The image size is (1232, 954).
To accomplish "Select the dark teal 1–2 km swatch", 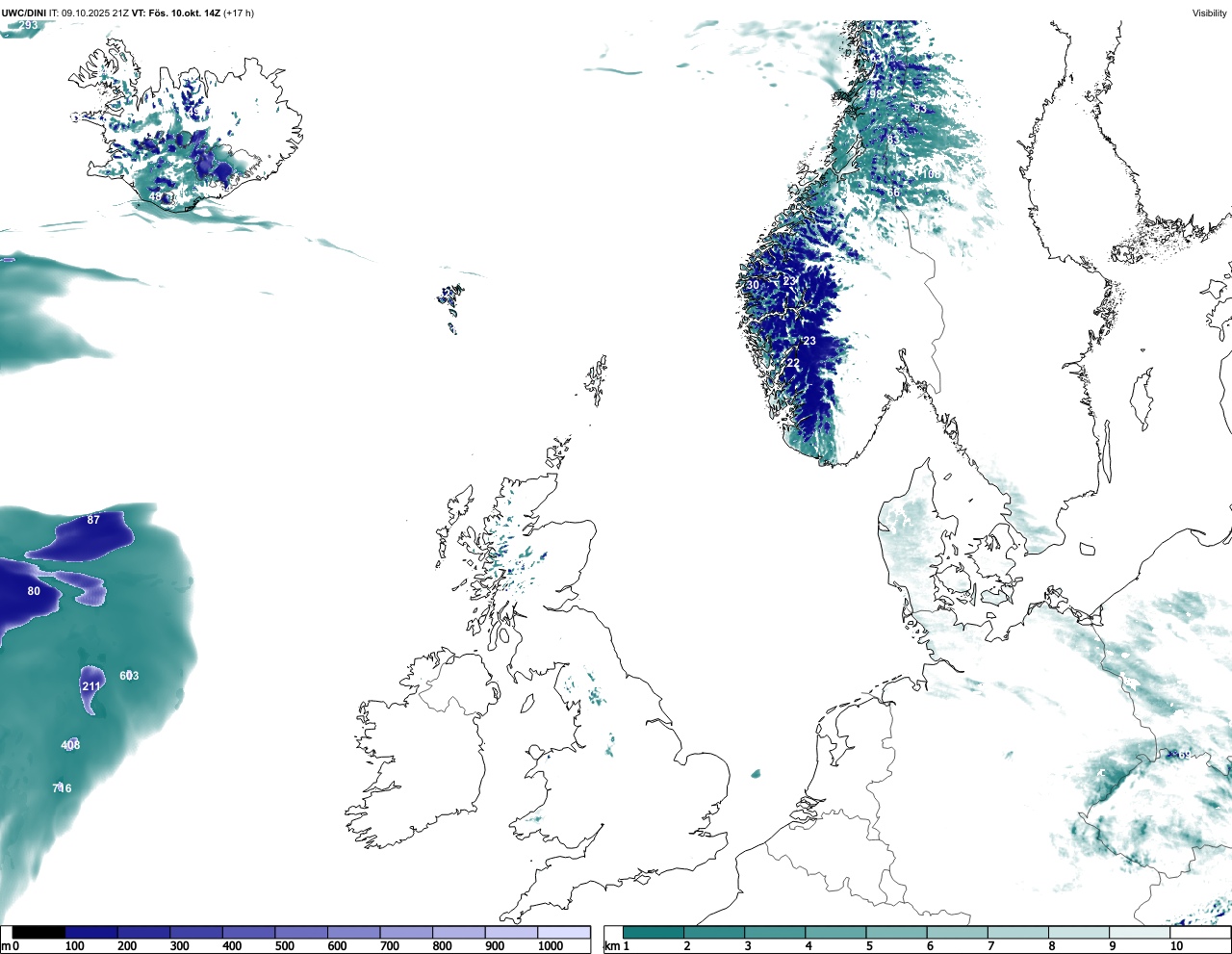I will (x=654, y=933).
